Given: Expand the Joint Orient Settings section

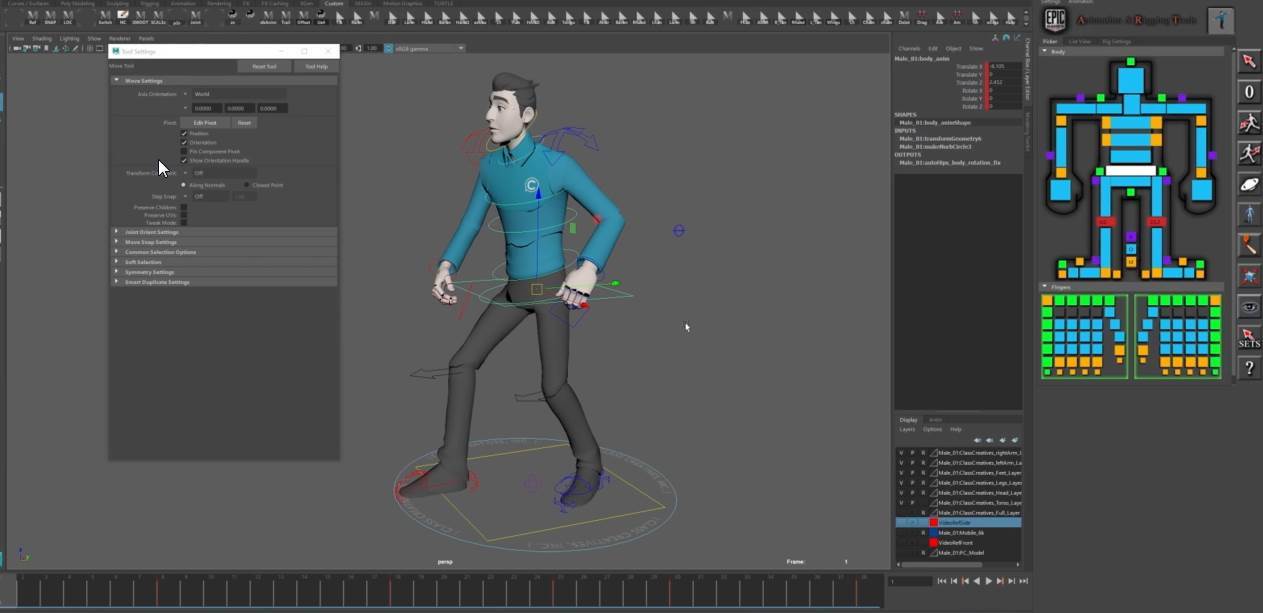Looking at the screenshot, I should 223,232.
